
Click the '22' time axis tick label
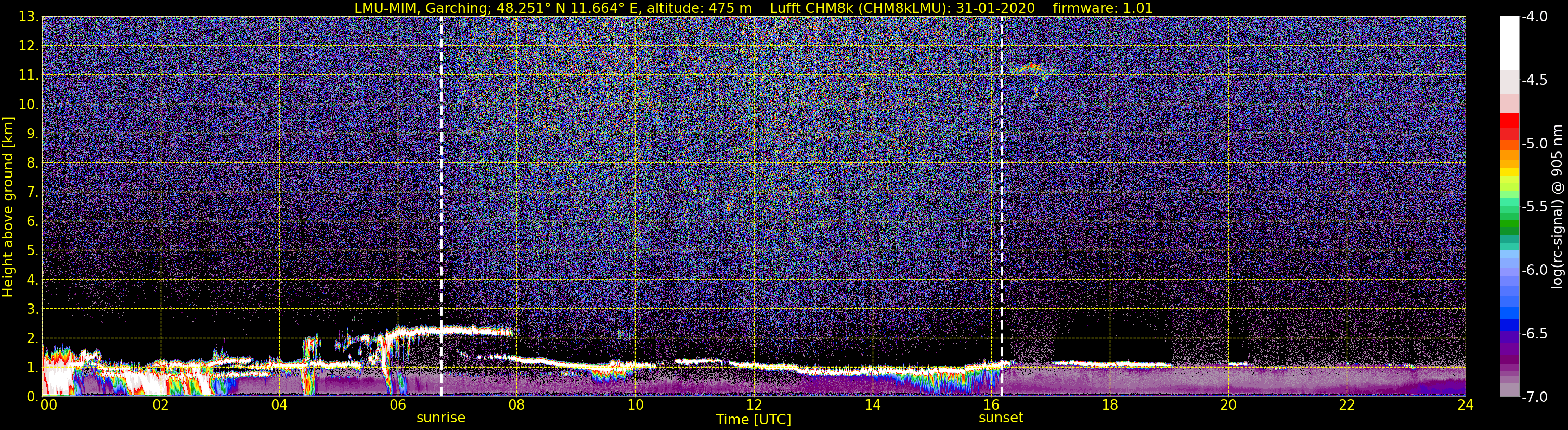tap(1347, 405)
